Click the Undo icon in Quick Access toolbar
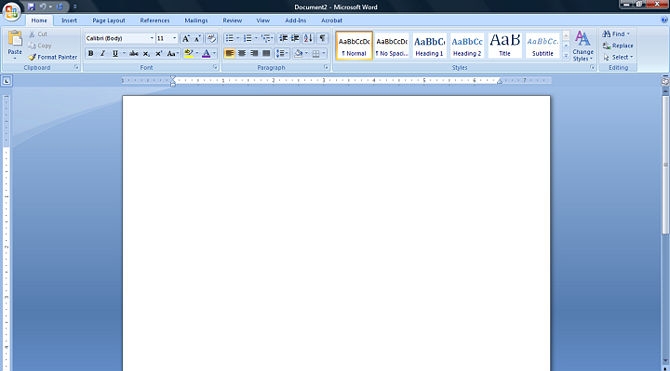Image resolution: width=670 pixels, height=371 pixels. [43, 7]
